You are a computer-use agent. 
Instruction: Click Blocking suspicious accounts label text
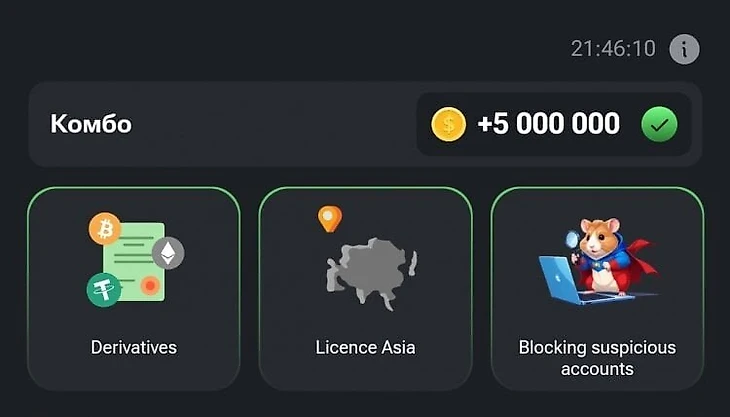pos(597,358)
